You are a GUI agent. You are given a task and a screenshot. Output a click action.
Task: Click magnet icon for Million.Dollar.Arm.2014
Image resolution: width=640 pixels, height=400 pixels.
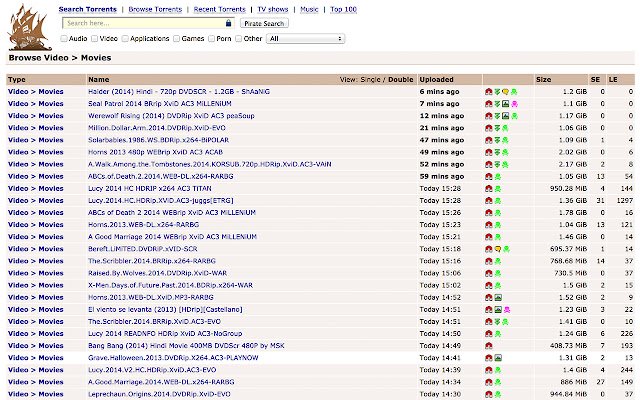(489, 128)
